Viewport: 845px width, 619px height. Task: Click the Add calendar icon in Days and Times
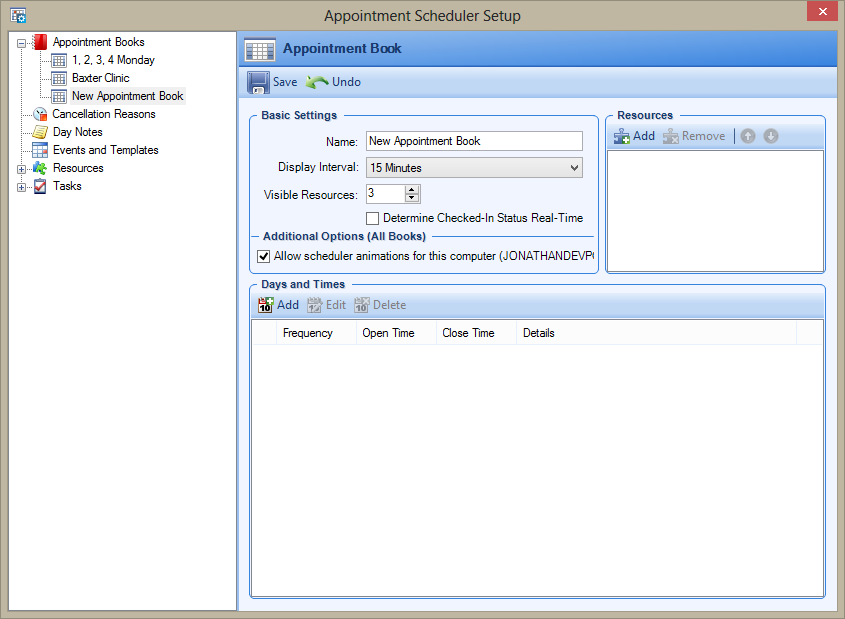[x=265, y=305]
